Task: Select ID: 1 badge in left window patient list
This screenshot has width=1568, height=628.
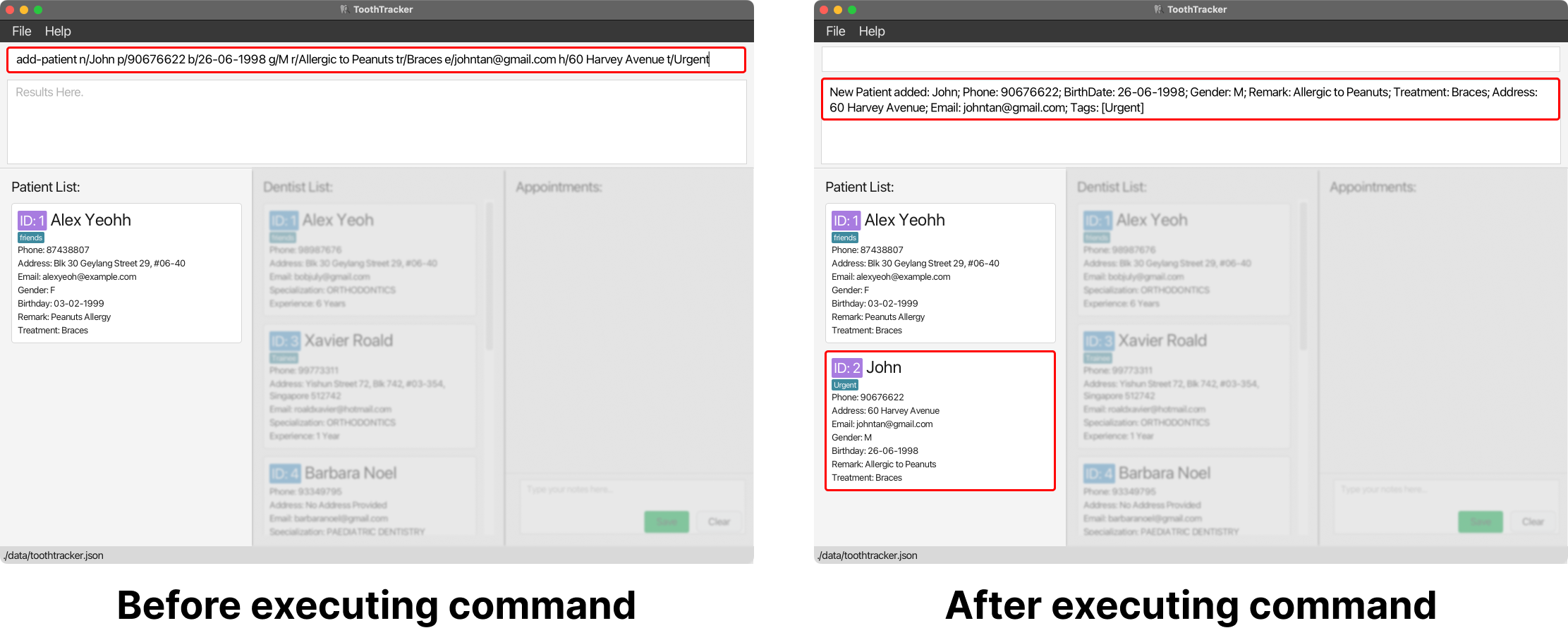Action: pos(32,221)
